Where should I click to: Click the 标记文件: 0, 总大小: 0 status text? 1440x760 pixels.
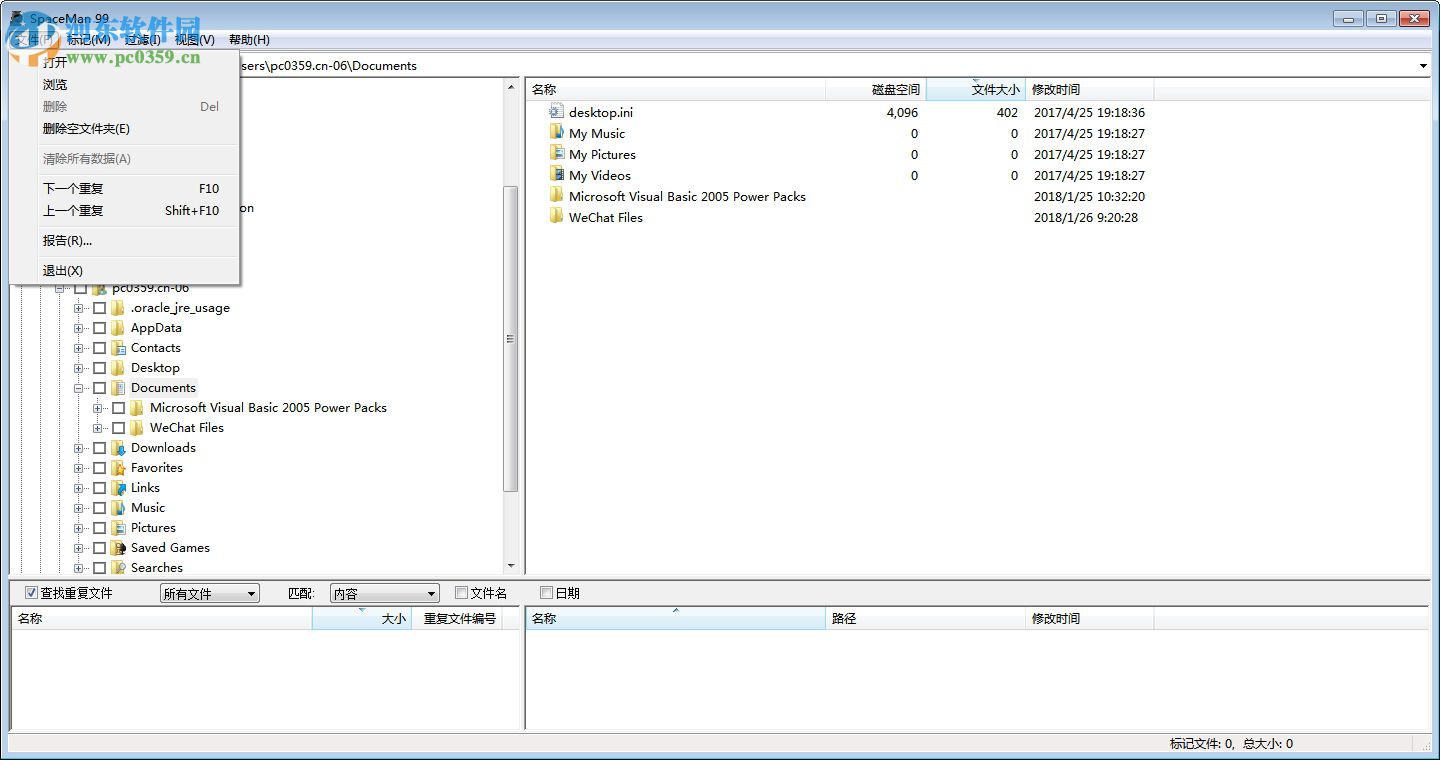tap(1231, 744)
